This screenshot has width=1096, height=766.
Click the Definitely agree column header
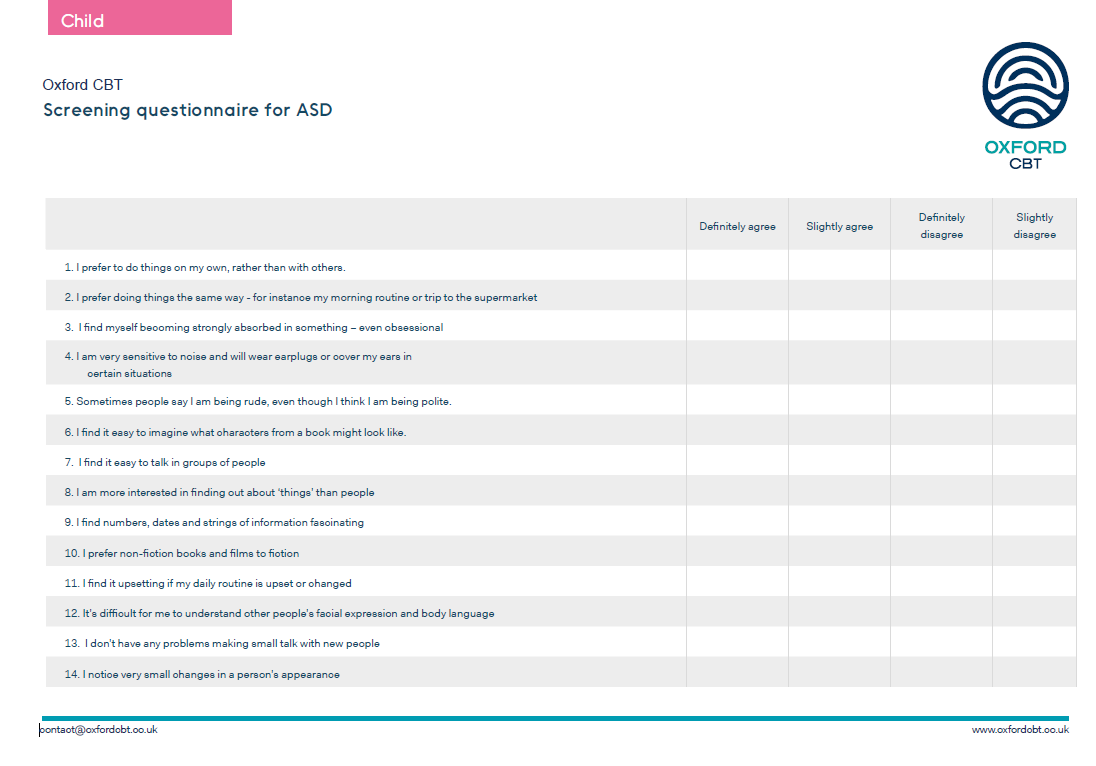coord(737,226)
